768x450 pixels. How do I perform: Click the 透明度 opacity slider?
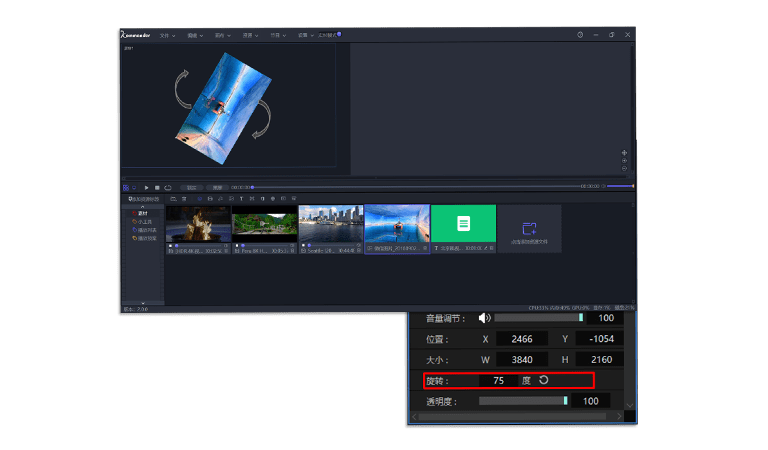click(522, 401)
